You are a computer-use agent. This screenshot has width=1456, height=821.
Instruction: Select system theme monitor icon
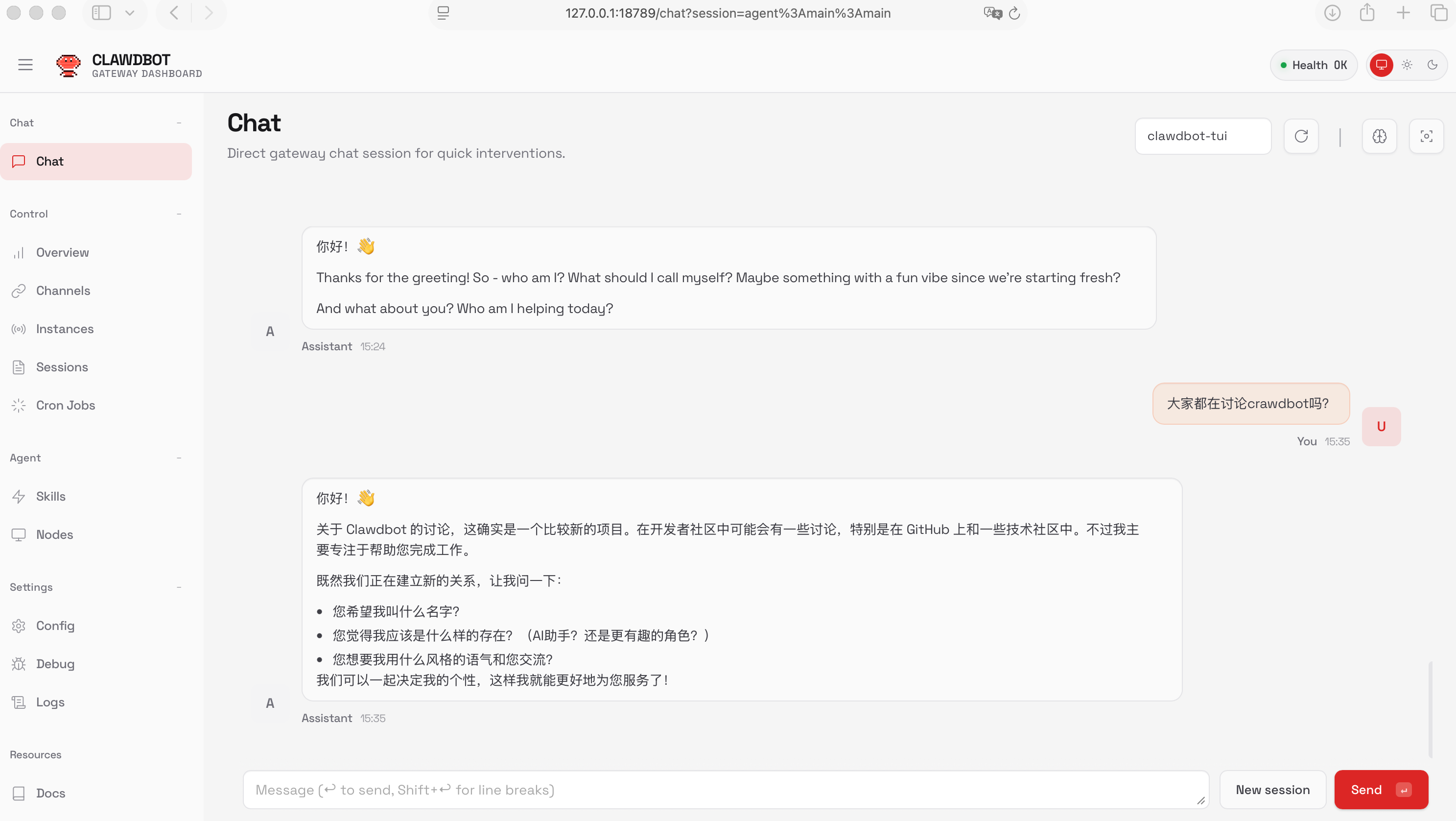pos(1382,65)
